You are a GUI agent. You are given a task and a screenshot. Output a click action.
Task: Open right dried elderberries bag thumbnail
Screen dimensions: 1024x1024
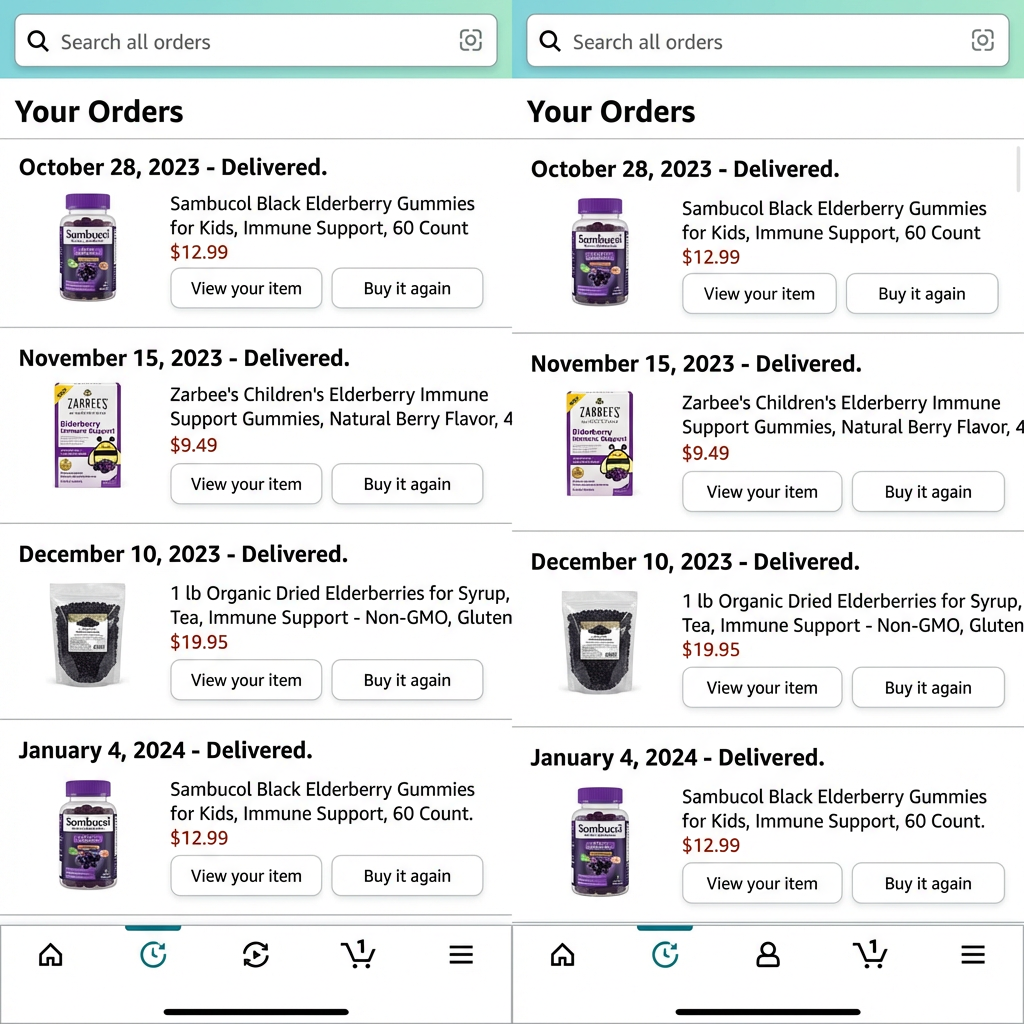click(600, 643)
